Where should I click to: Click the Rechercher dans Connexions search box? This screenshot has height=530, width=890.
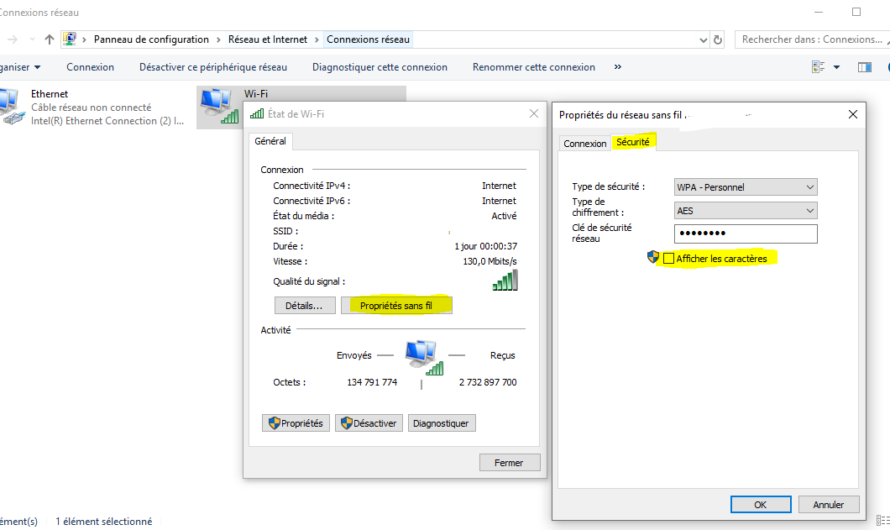813,39
